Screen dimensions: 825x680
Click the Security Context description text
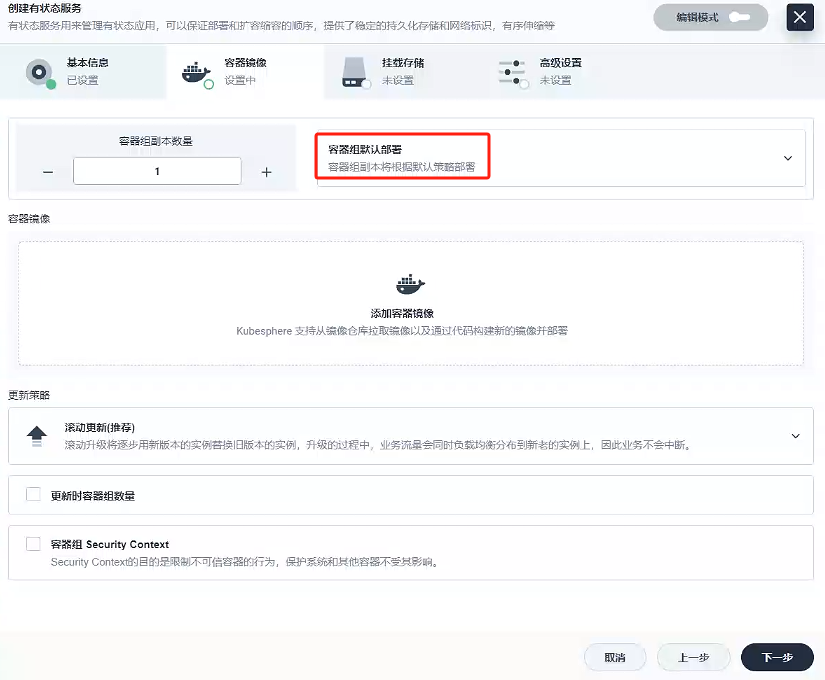tap(245, 562)
